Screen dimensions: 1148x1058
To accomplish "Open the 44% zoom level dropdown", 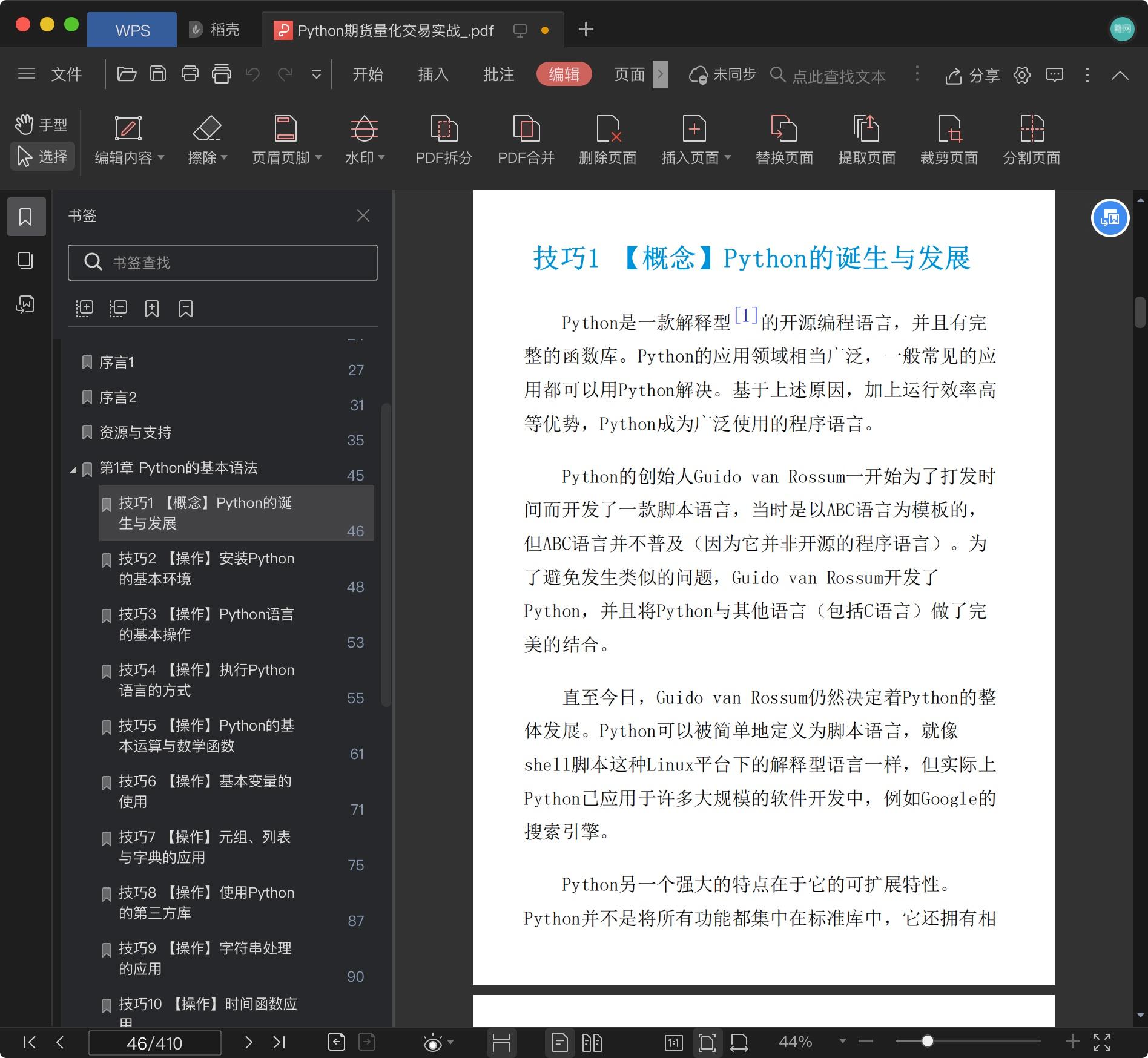I will 842,1041.
